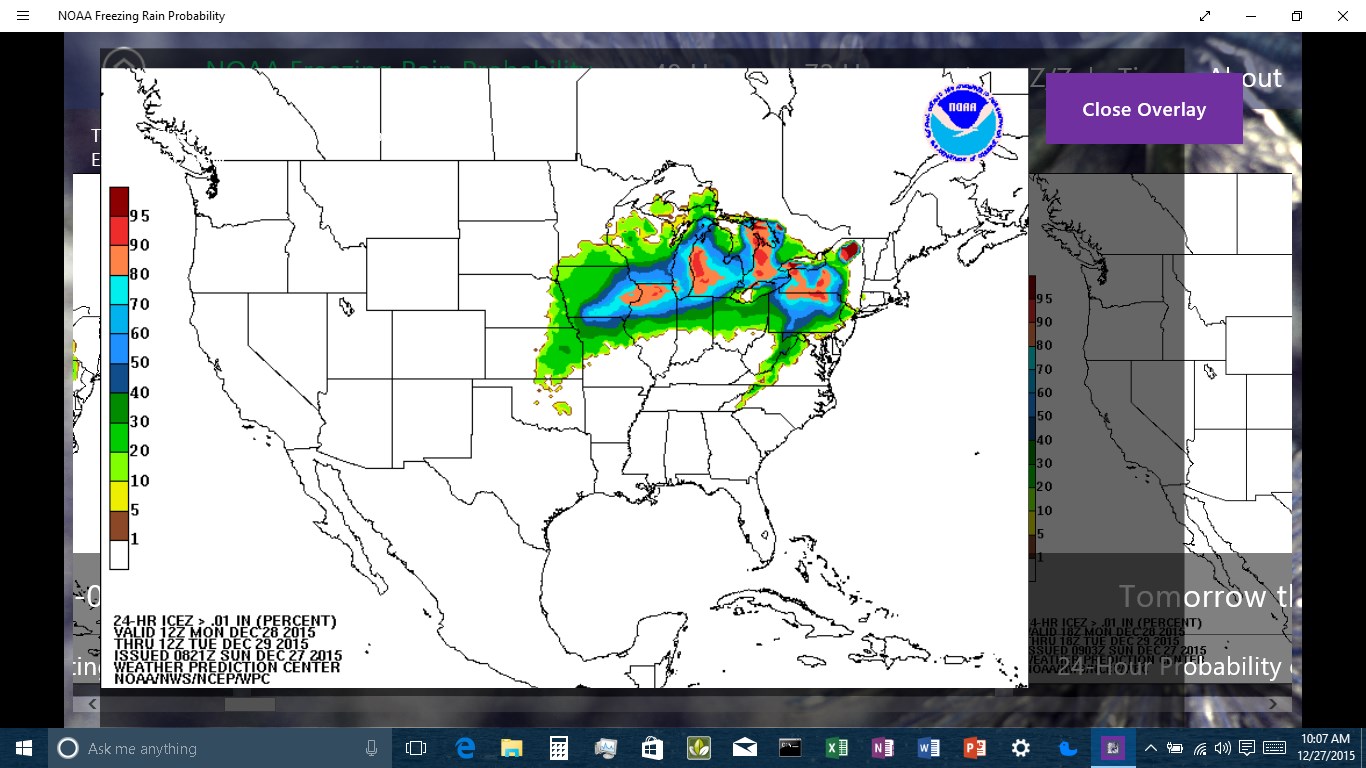
Task: Open Settings gear on the taskbar
Action: pyautogui.click(x=1020, y=748)
